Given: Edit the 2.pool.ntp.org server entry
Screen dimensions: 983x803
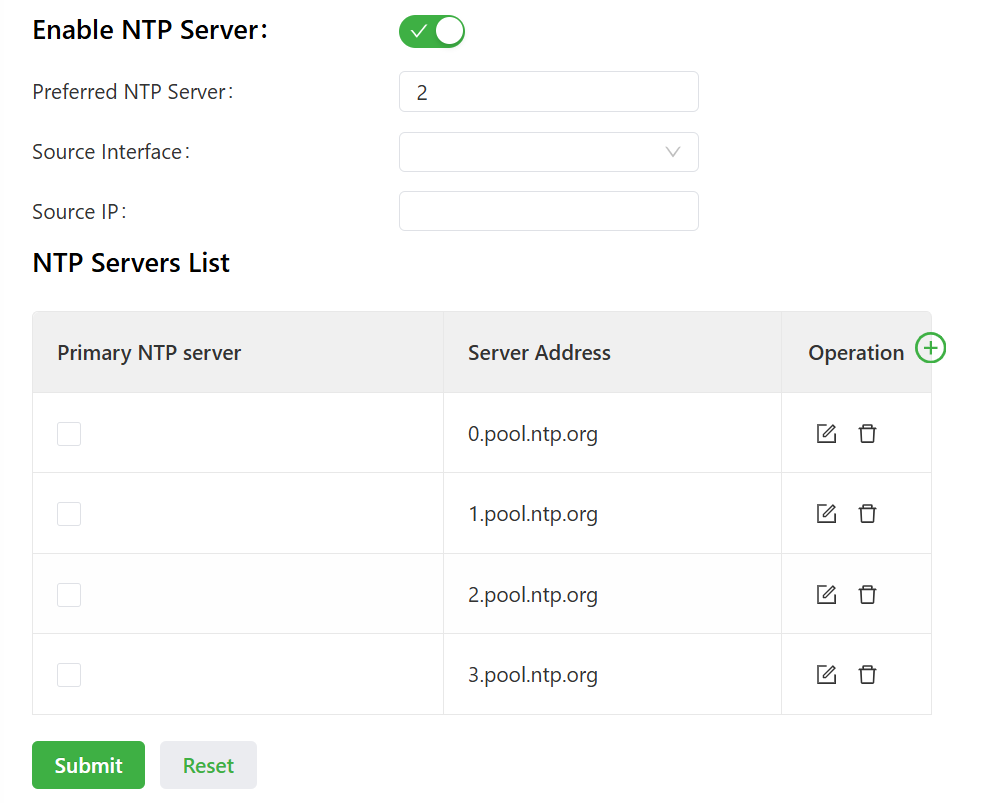Looking at the screenshot, I should 826,595.
